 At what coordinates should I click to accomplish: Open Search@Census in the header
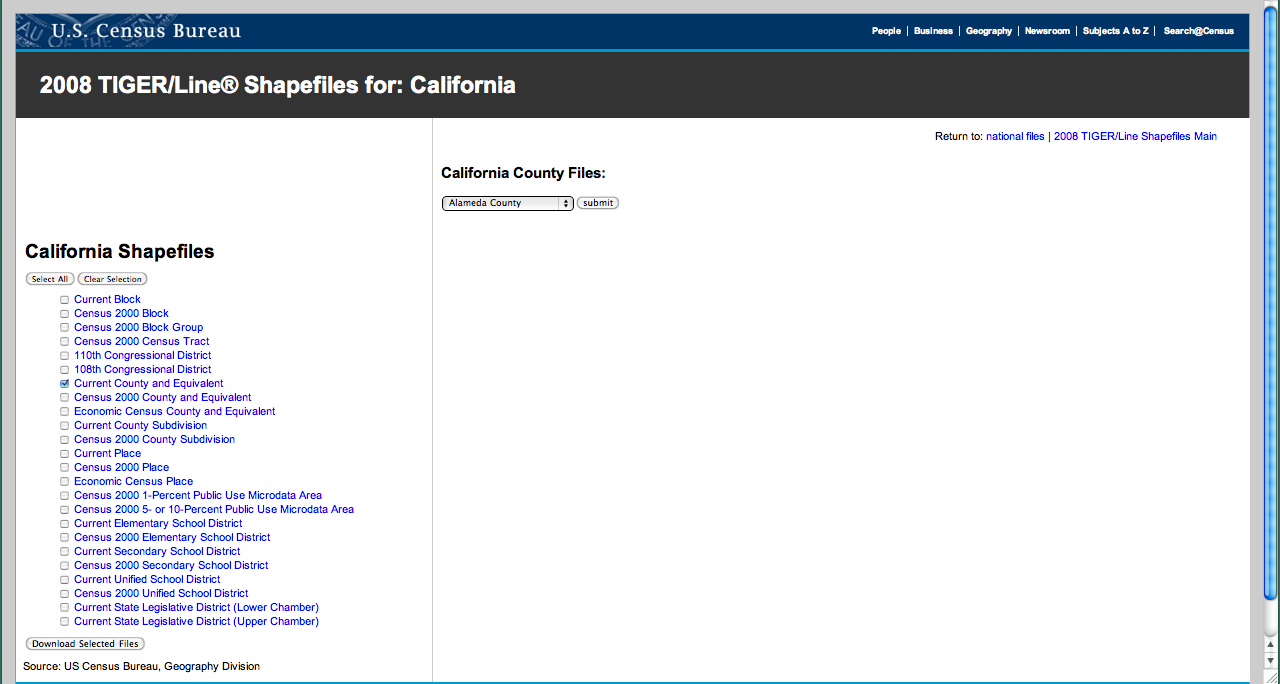[1198, 31]
